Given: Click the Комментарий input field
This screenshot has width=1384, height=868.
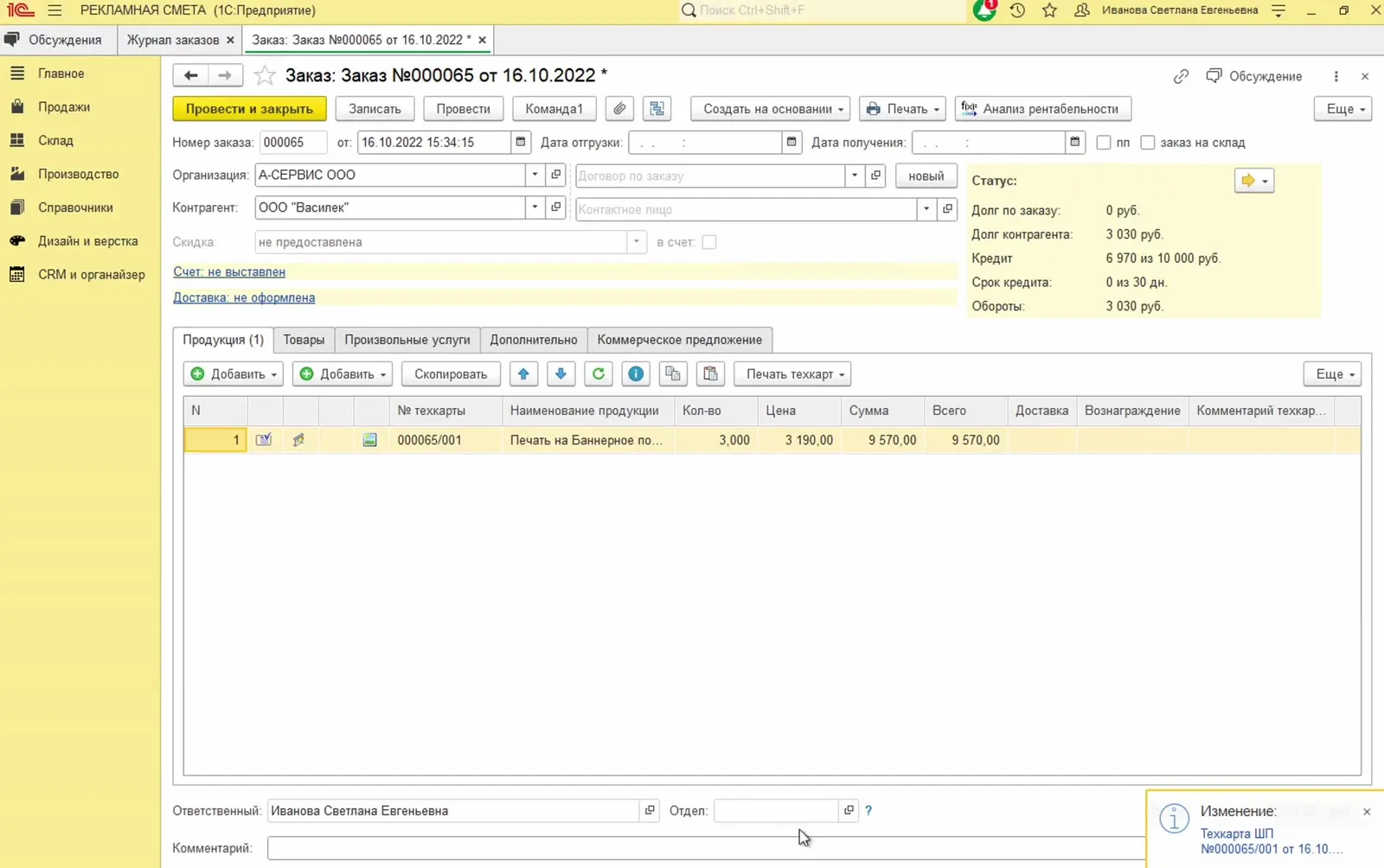Looking at the screenshot, I should (706, 848).
